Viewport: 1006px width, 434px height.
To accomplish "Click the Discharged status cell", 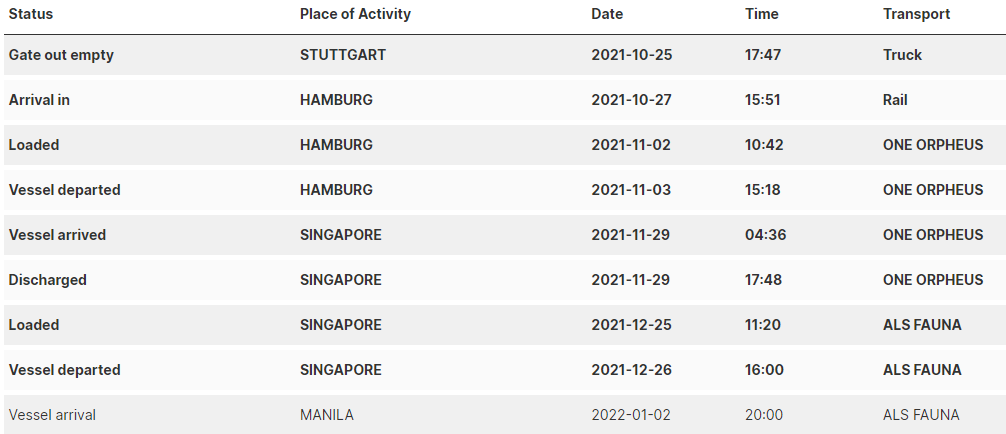I will coord(47,280).
